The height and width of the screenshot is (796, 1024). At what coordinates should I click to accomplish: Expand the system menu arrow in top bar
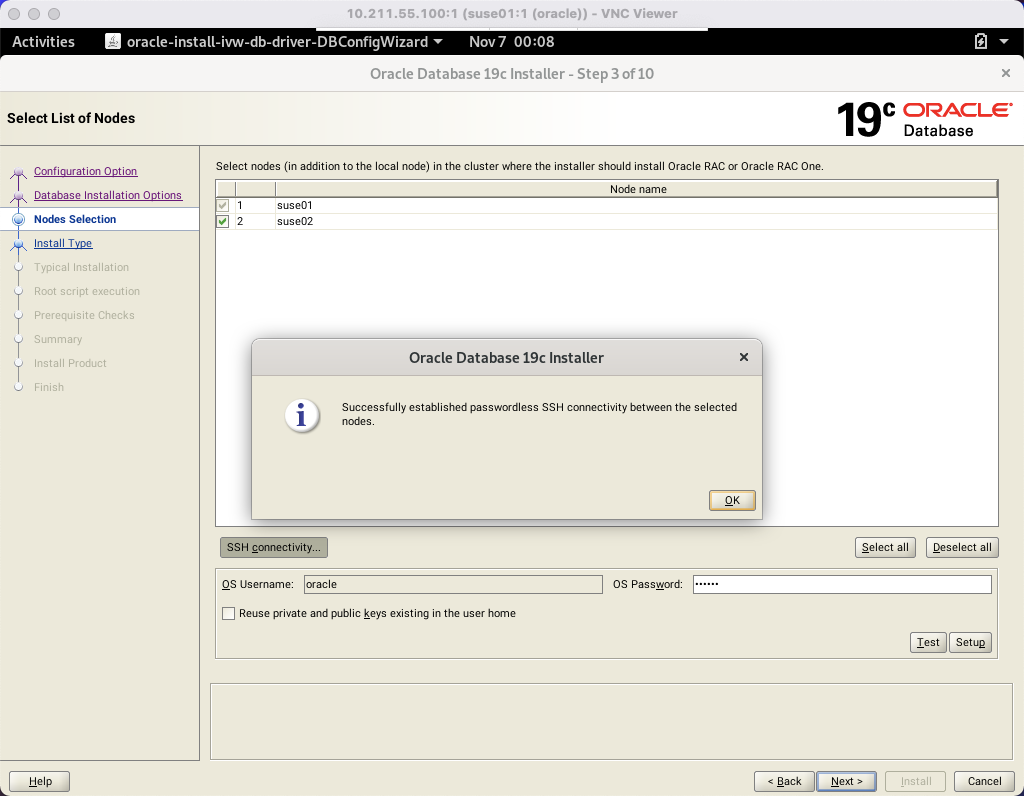(x=1004, y=42)
